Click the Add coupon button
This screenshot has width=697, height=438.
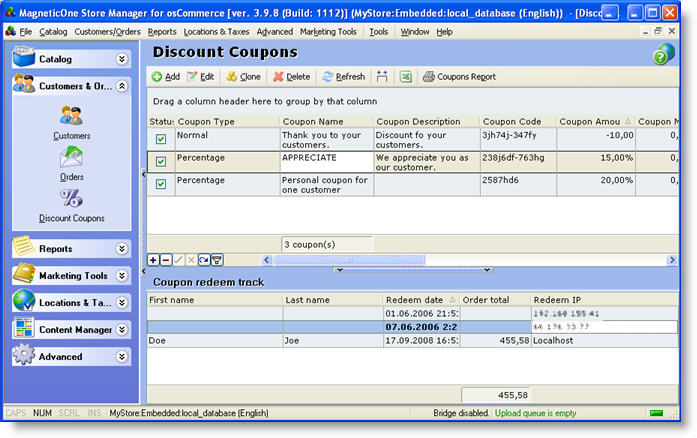[x=166, y=77]
